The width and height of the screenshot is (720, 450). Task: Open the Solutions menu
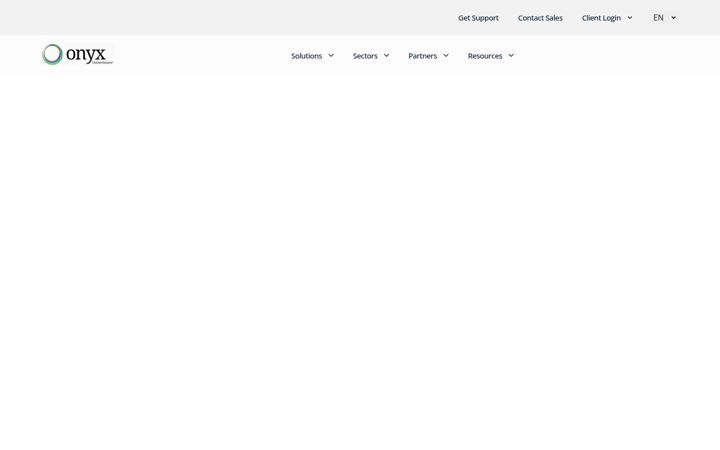[306, 56]
